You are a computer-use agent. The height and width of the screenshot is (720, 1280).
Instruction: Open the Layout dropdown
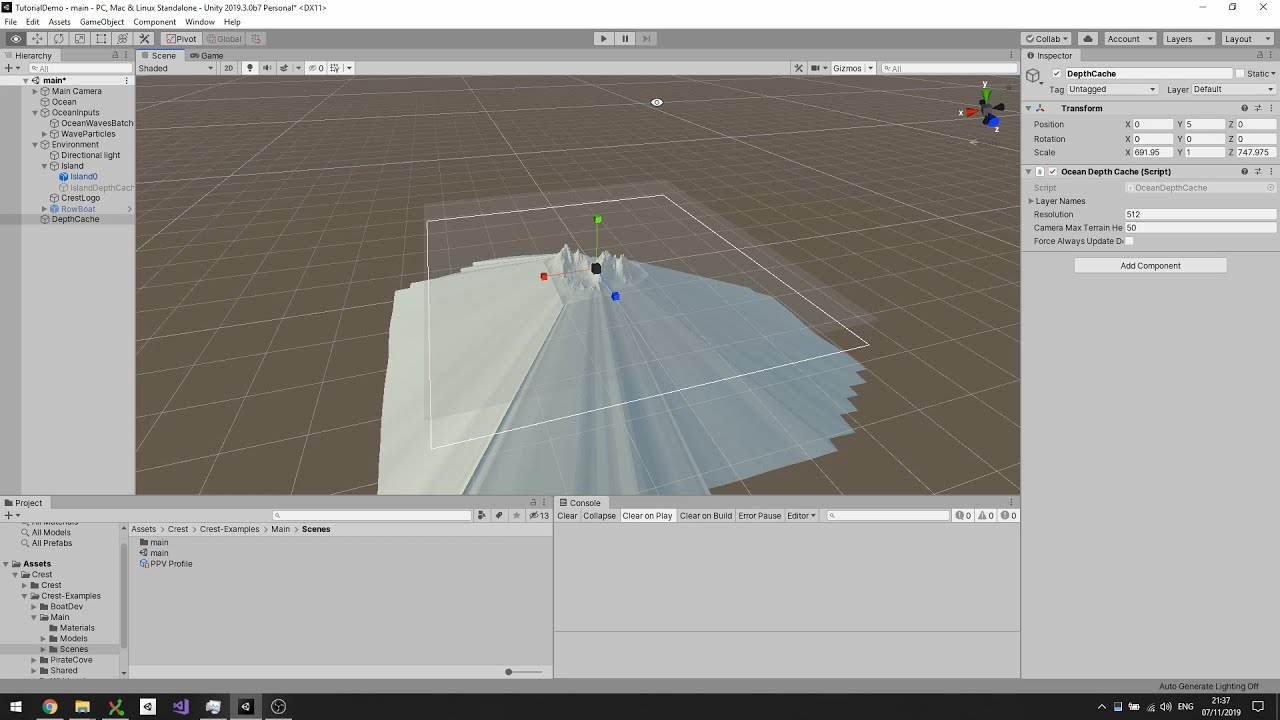(x=1246, y=39)
